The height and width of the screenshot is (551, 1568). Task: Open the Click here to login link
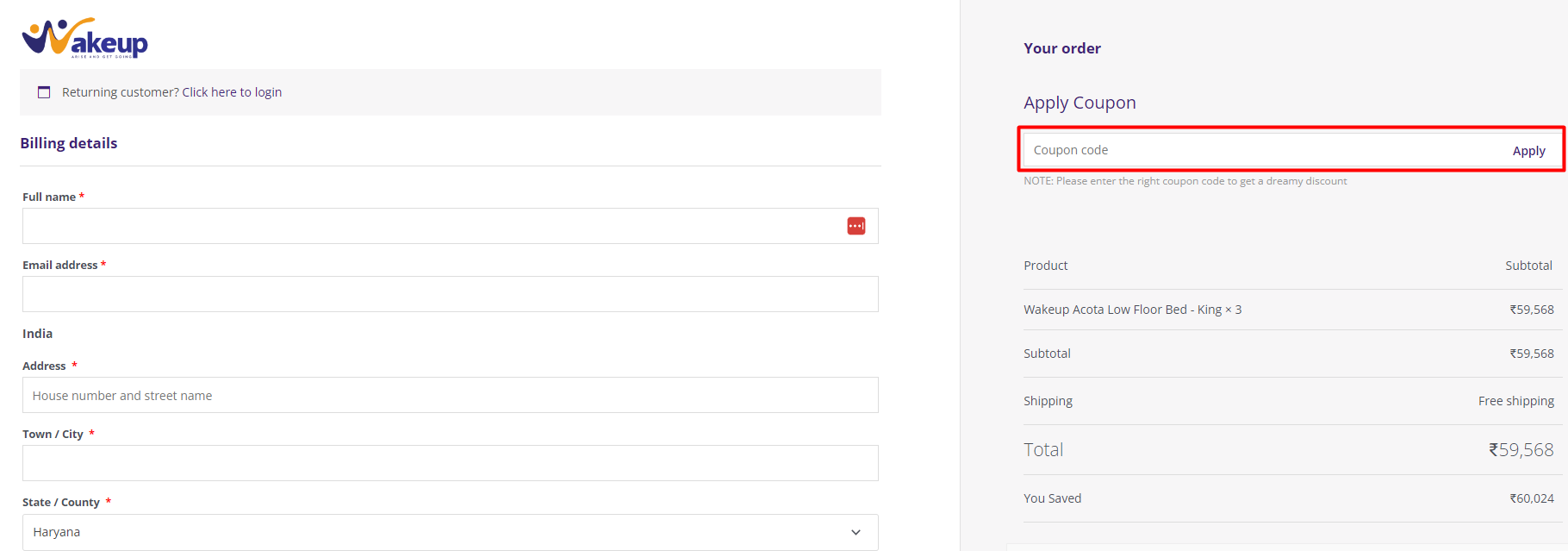tap(232, 92)
